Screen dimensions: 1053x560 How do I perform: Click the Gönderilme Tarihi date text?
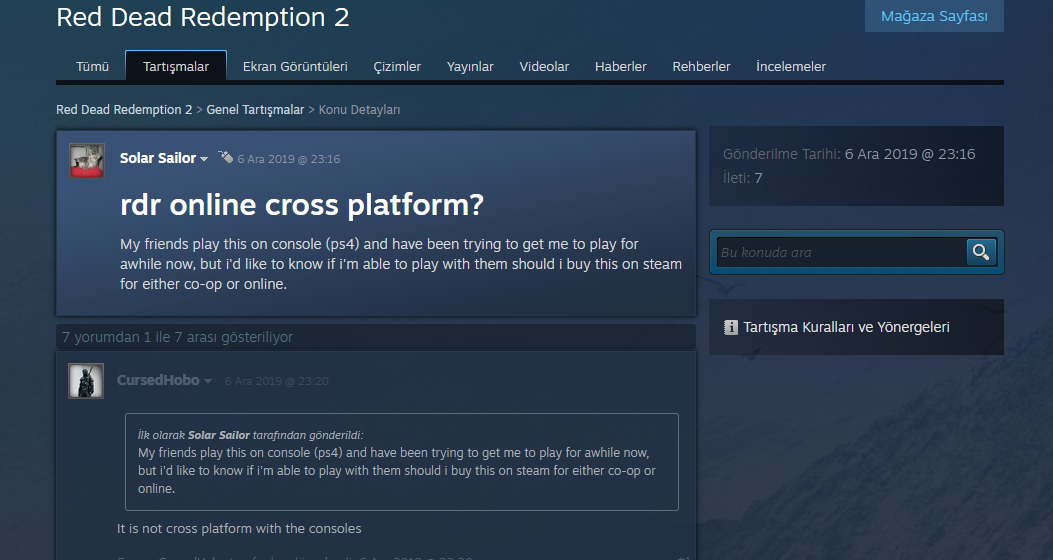coord(849,154)
